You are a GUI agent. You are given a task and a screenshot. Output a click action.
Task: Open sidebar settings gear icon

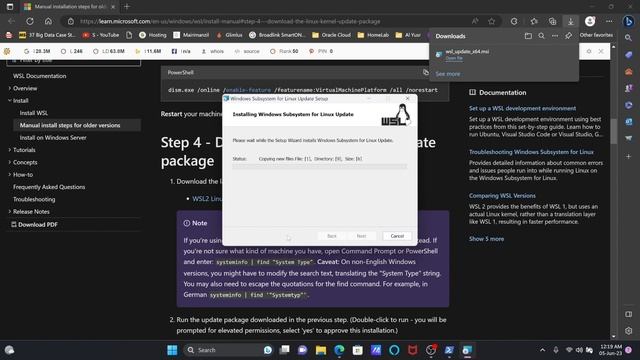click(629, 331)
